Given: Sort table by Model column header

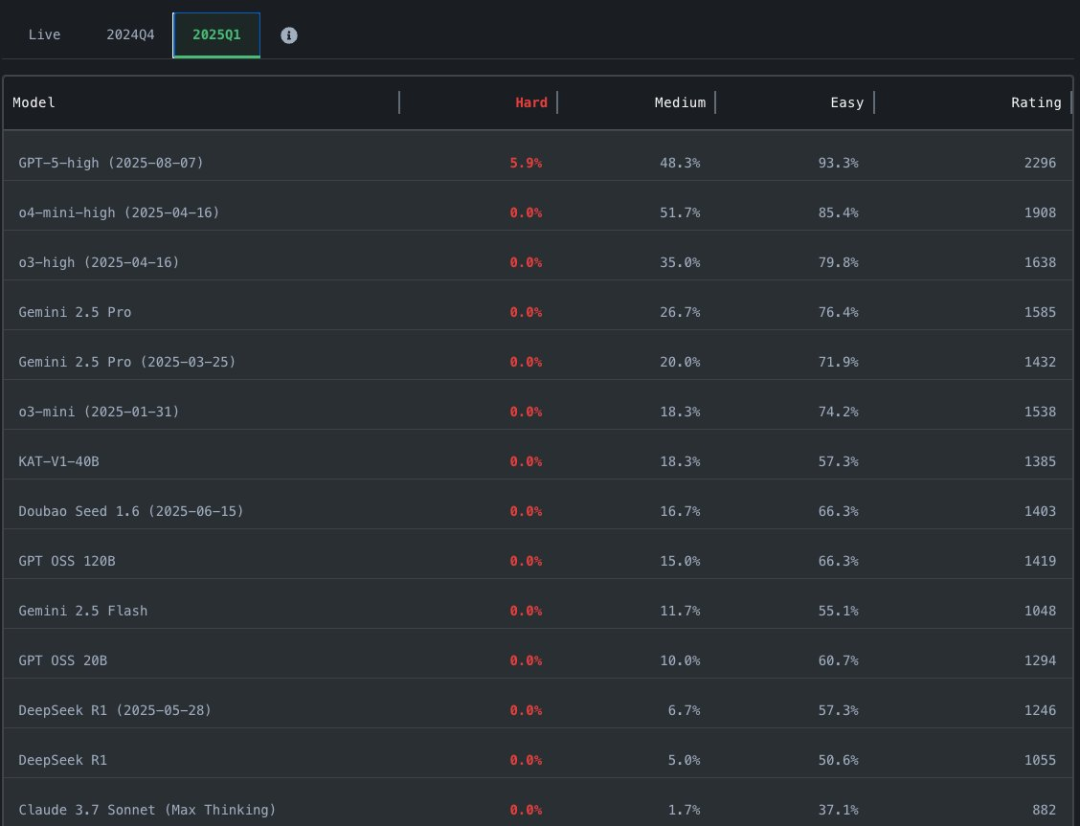Looking at the screenshot, I should (x=34, y=103).
